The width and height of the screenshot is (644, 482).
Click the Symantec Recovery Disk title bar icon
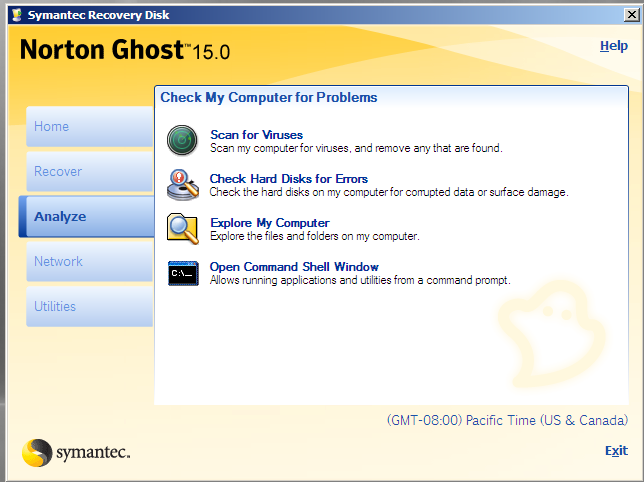(x=17, y=15)
